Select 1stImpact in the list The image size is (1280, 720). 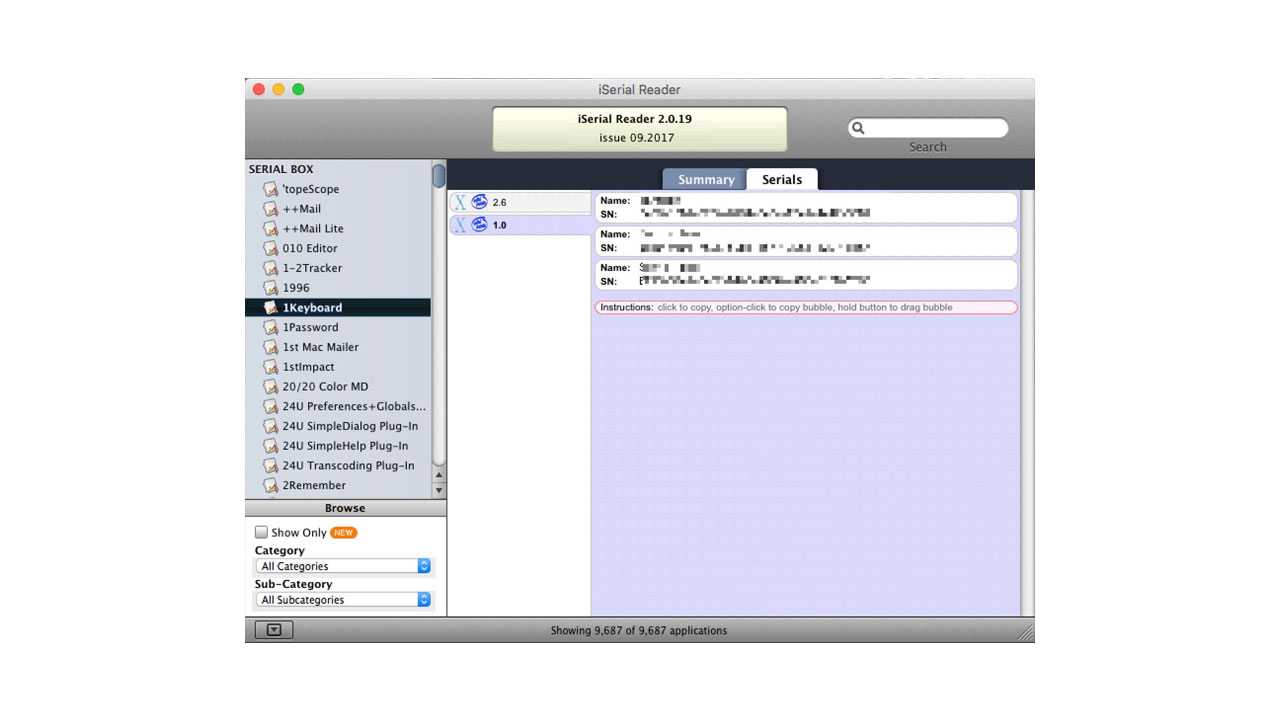click(338, 367)
